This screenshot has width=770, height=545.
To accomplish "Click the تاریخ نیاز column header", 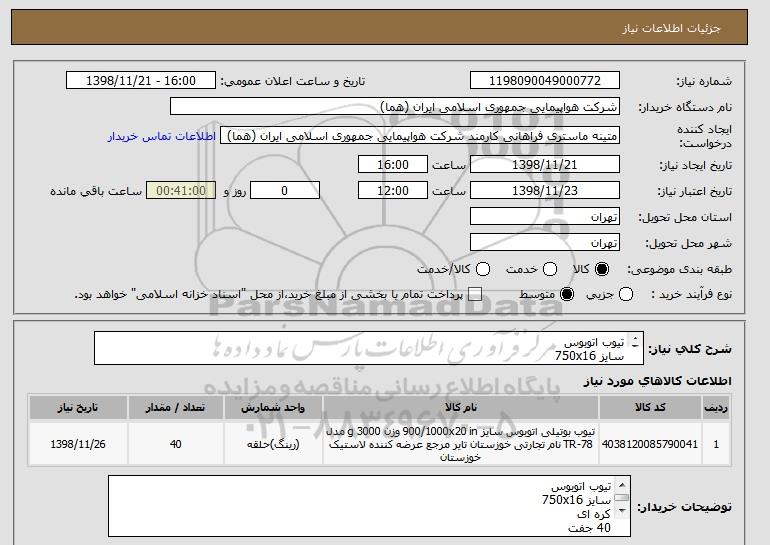I will (78, 408).
